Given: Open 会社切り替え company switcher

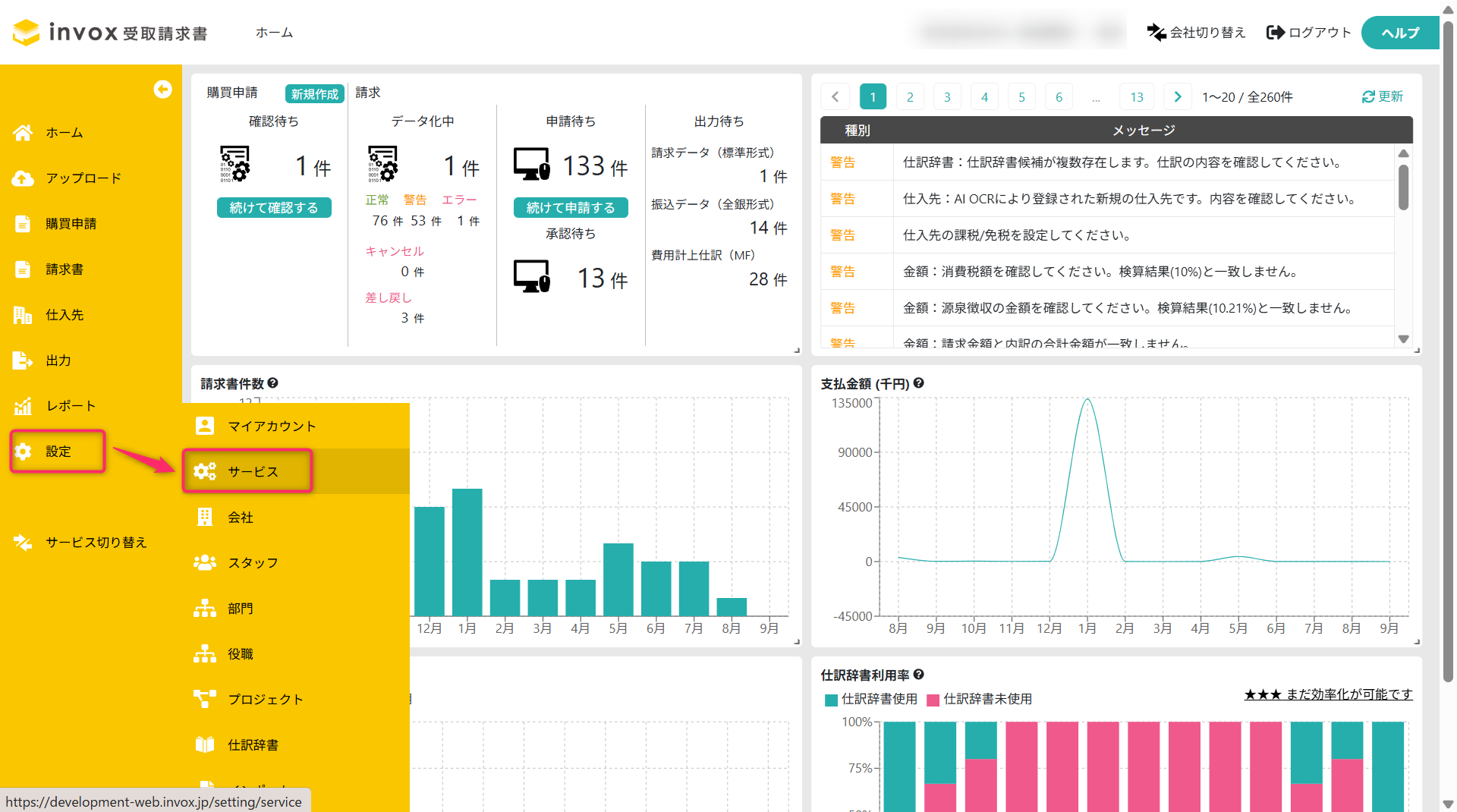Looking at the screenshot, I should pyautogui.click(x=1196, y=33).
